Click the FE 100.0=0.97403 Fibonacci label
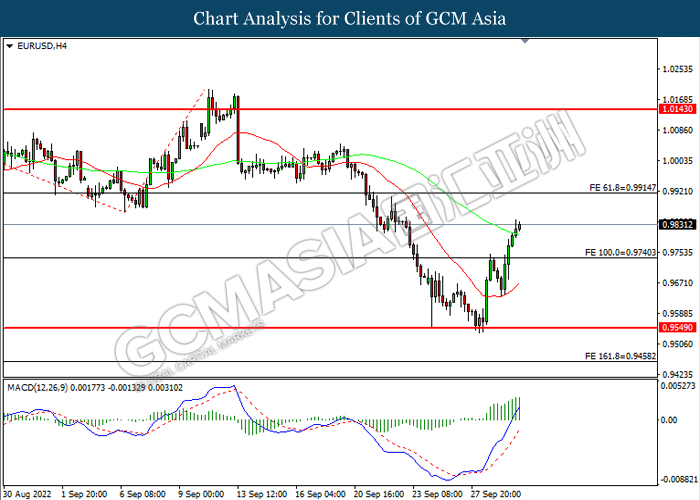Image resolution: width=700 pixels, height=500 pixels. click(x=621, y=253)
